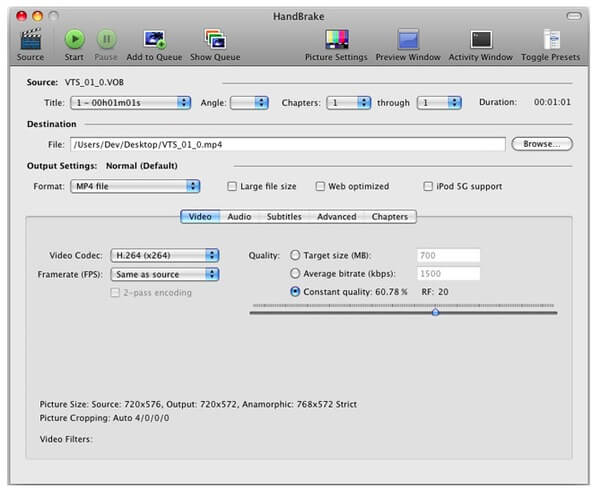This screenshot has width=600, height=489.
Task: Select Average bitrate (kbps) radio button
Action: tap(295, 273)
